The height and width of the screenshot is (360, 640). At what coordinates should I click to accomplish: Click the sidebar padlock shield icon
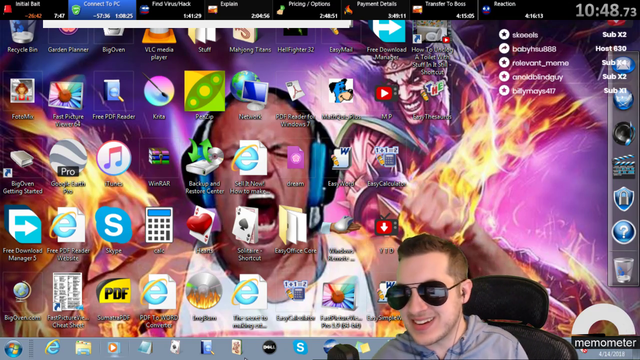click(x=623, y=199)
